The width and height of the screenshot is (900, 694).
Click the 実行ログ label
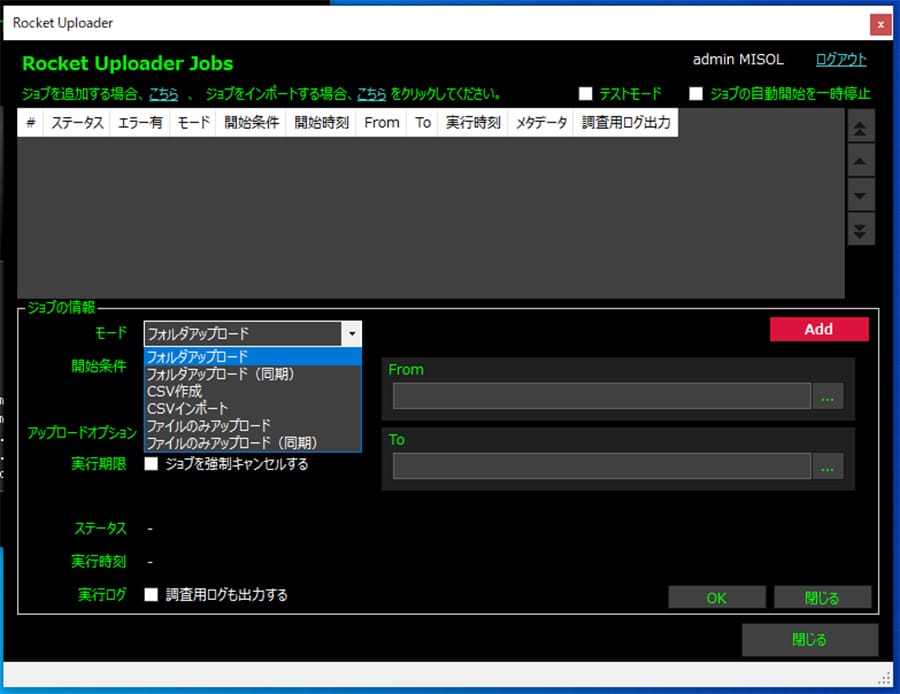click(x=102, y=595)
